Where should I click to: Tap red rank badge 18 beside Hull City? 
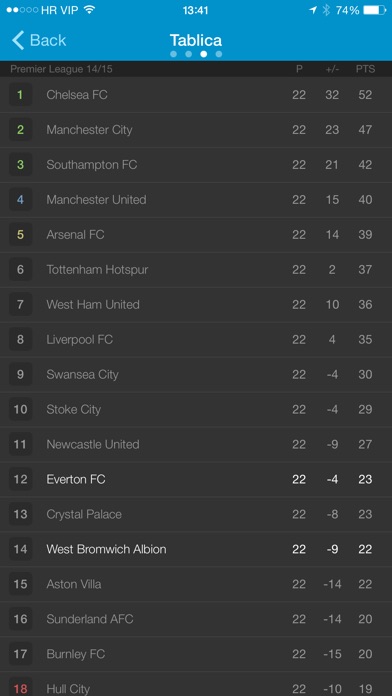click(20, 688)
